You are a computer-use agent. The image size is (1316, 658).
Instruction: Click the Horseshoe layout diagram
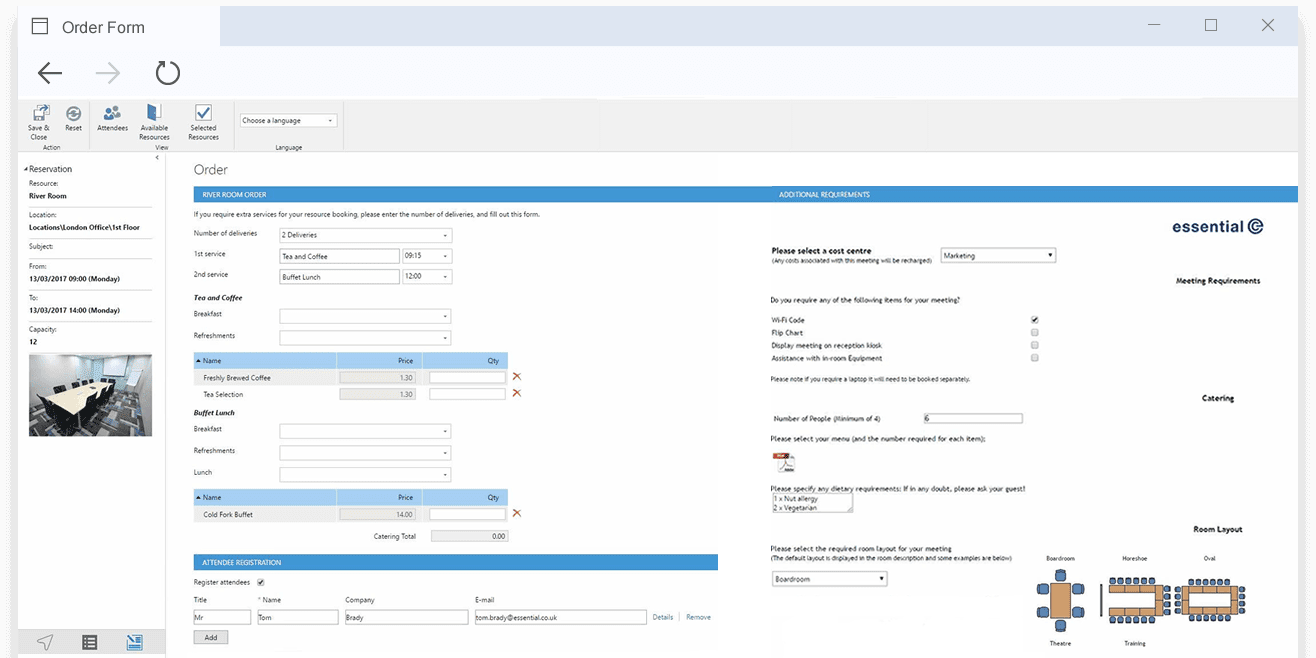(x=1134, y=599)
